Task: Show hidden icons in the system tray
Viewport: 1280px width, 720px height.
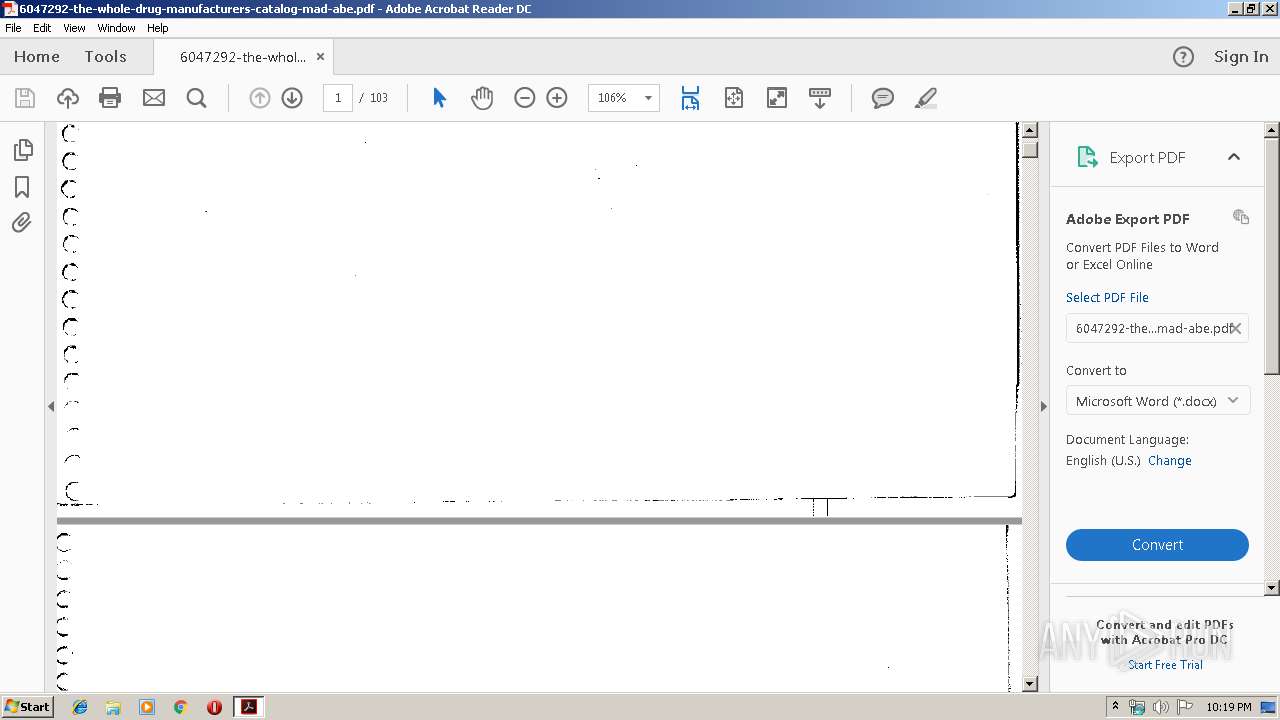Action: pyautogui.click(x=1115, y=707)
